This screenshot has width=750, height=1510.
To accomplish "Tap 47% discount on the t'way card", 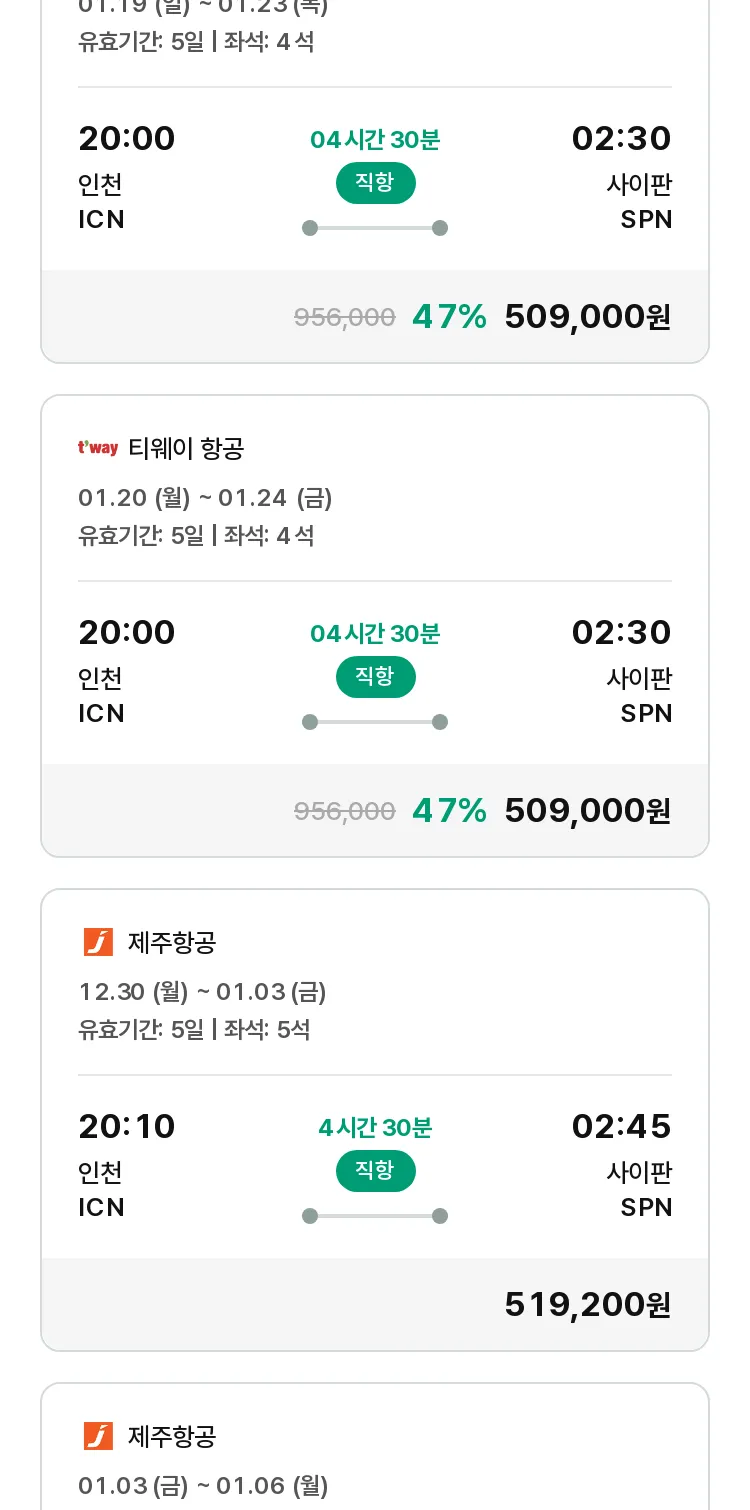I will 449,810.
